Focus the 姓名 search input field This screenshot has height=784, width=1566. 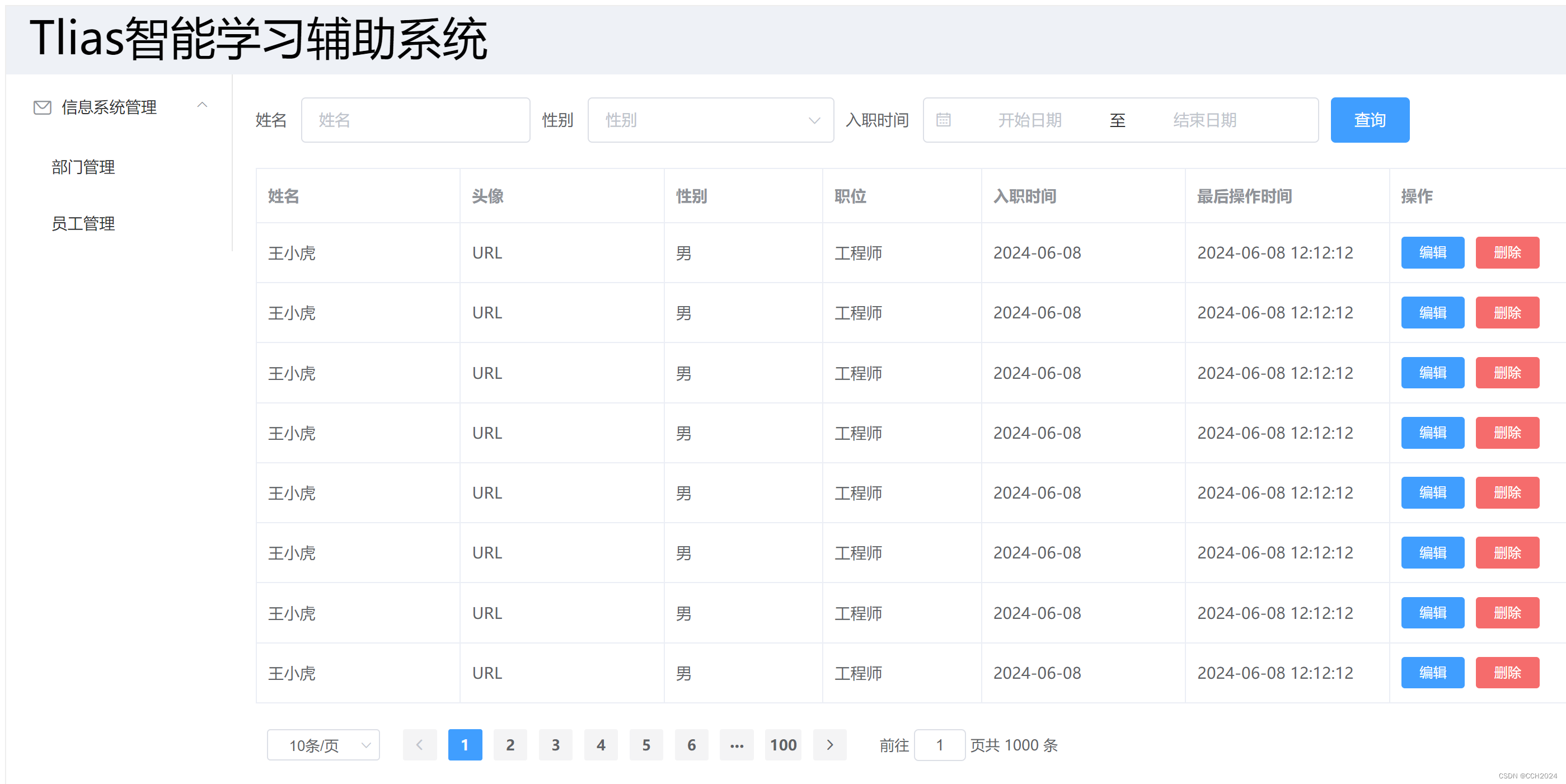415,120
